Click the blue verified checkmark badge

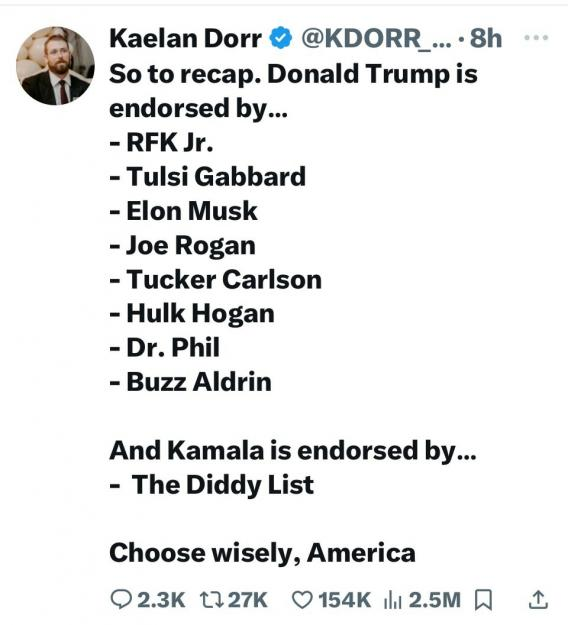pyautogui.click(x=281, y=38)
